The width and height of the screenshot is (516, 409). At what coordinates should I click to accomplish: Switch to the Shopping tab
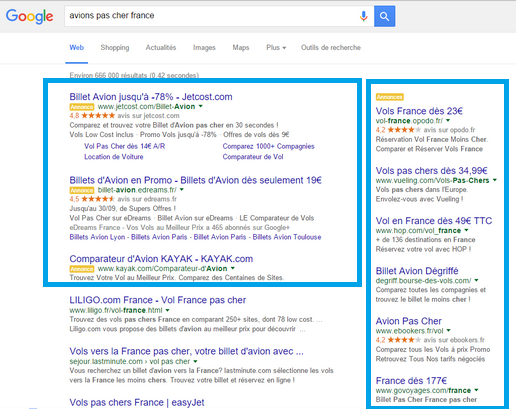click(115, 47)
